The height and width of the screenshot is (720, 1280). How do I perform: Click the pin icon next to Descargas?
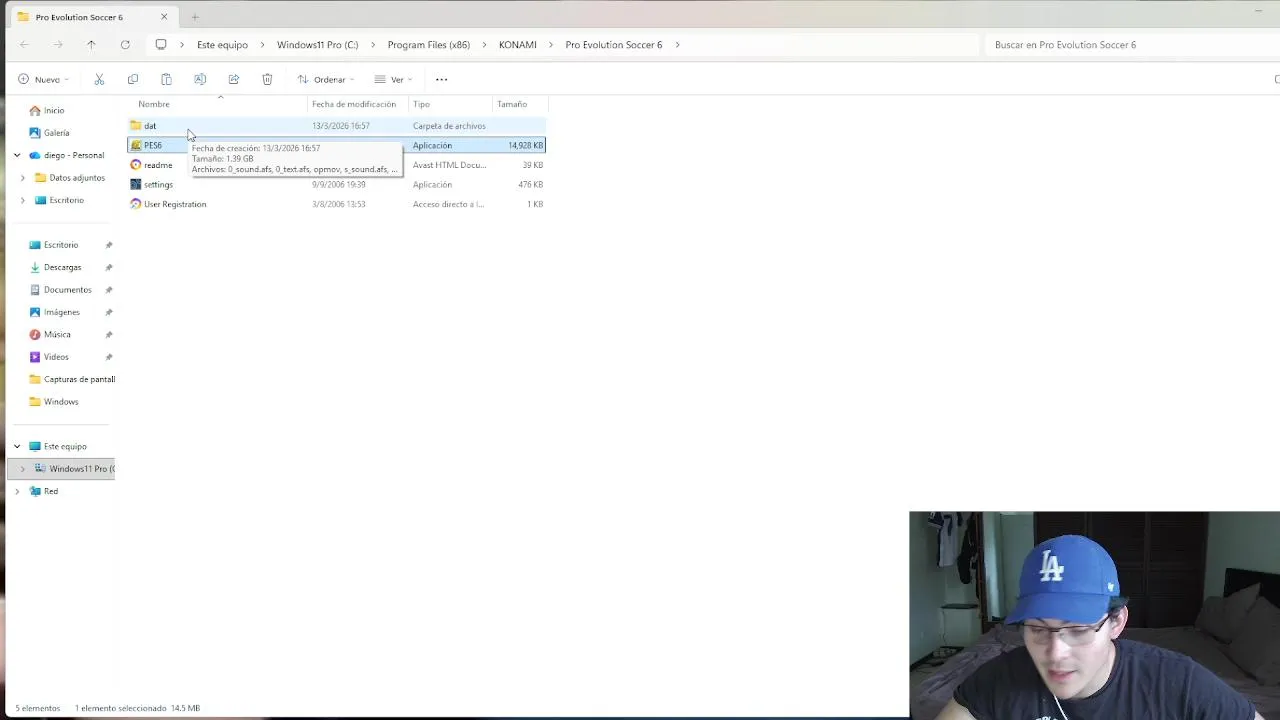(x=109, y=267)
